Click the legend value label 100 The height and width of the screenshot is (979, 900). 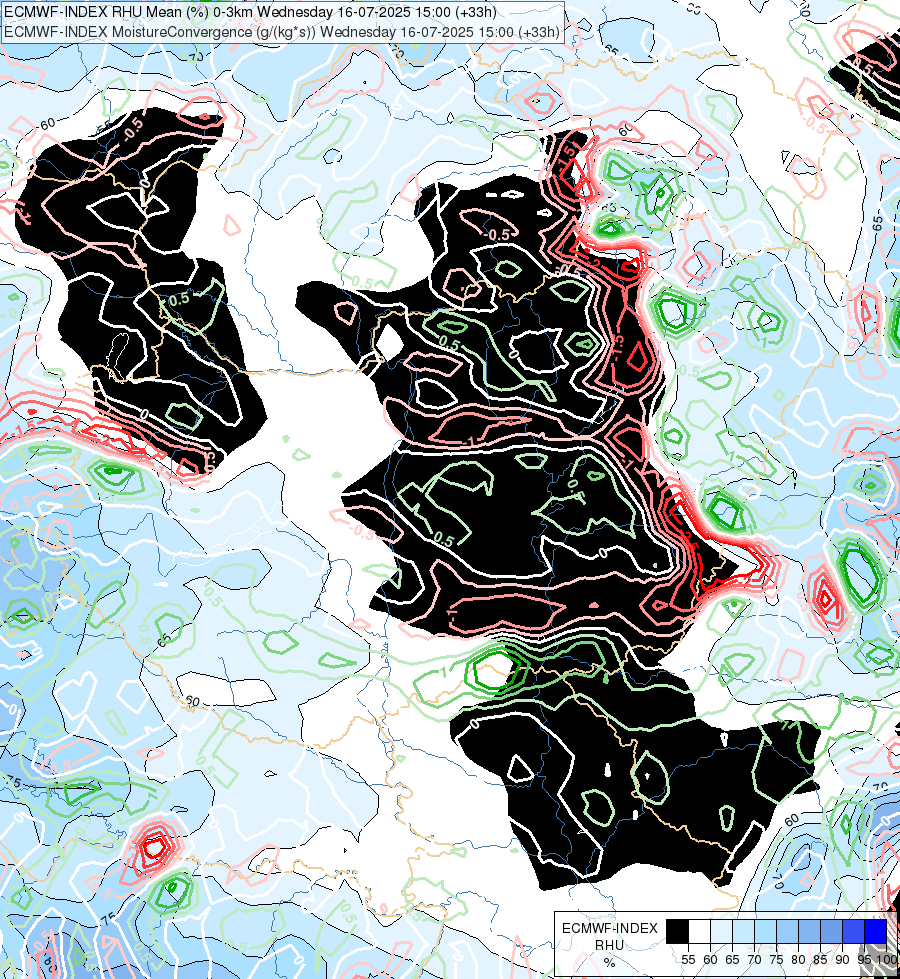pos(886,960)
